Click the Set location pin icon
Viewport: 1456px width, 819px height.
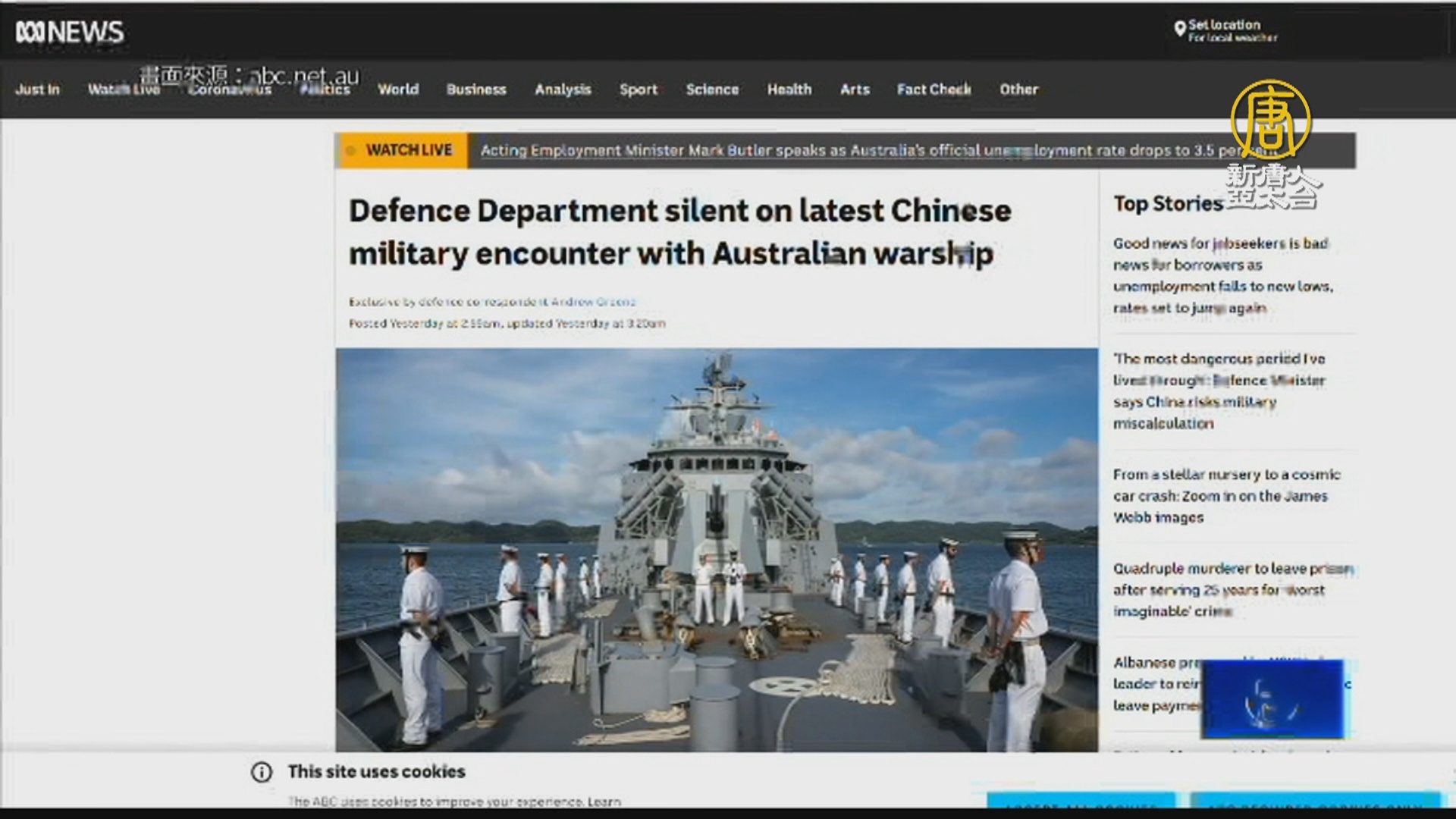click(x=1179, y=30)
